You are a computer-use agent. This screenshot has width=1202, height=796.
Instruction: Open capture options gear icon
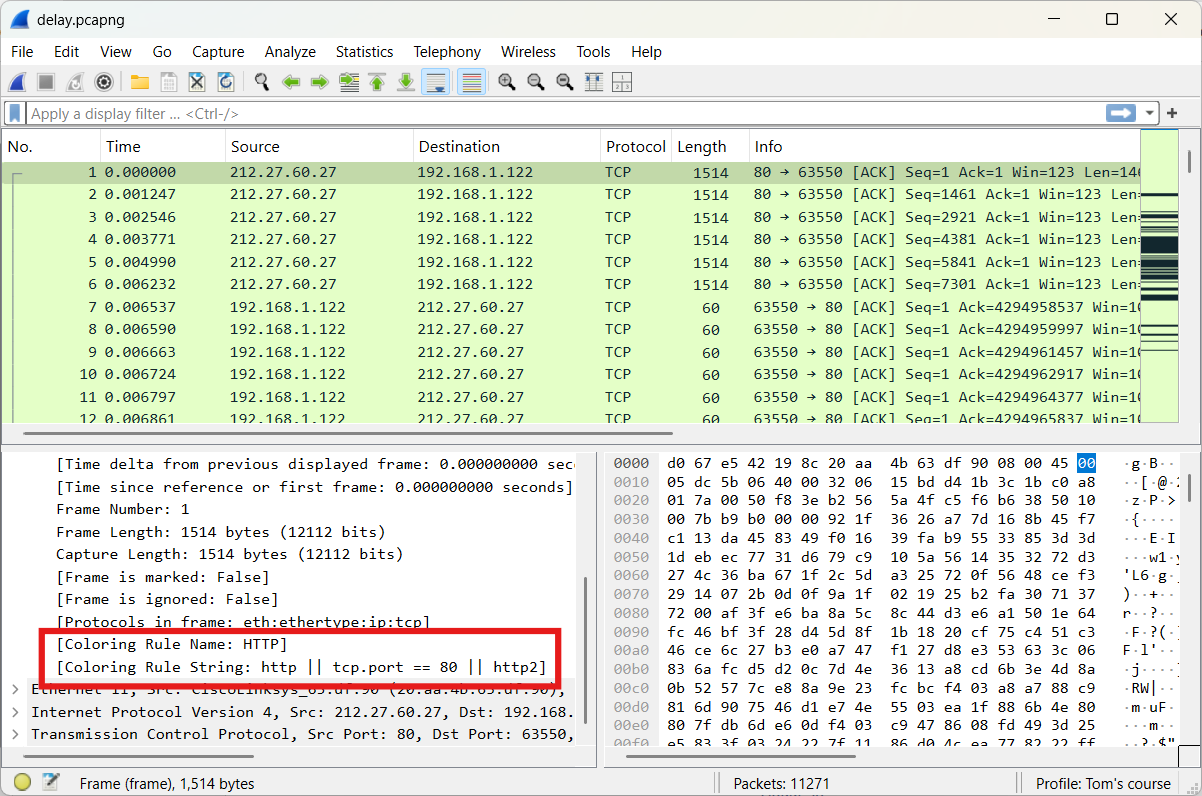103,82
